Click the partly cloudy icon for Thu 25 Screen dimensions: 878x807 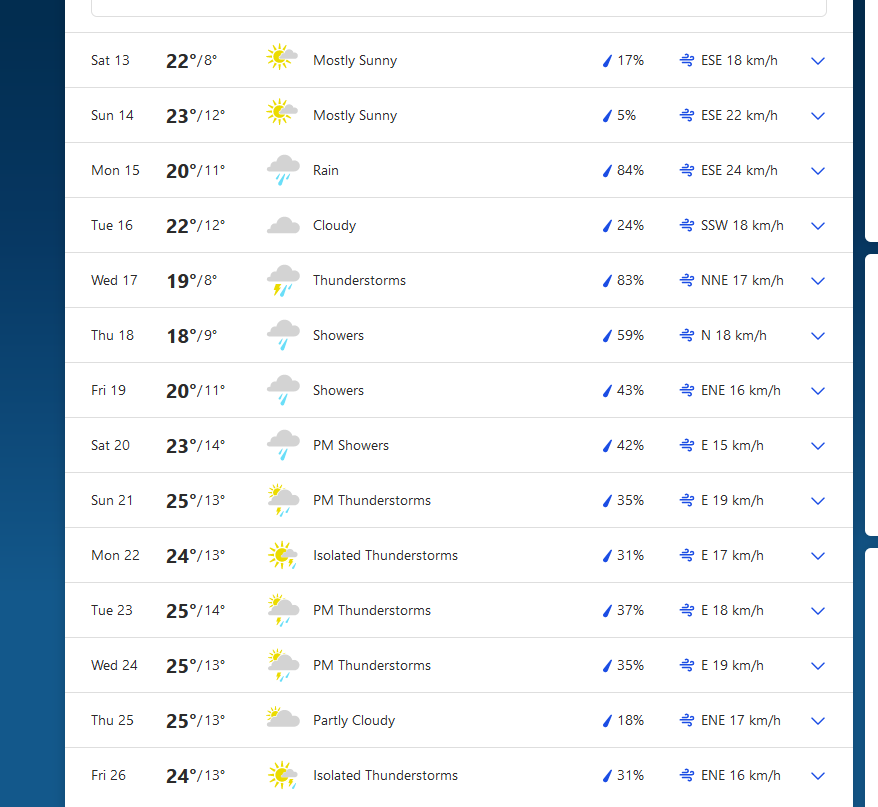283,718
